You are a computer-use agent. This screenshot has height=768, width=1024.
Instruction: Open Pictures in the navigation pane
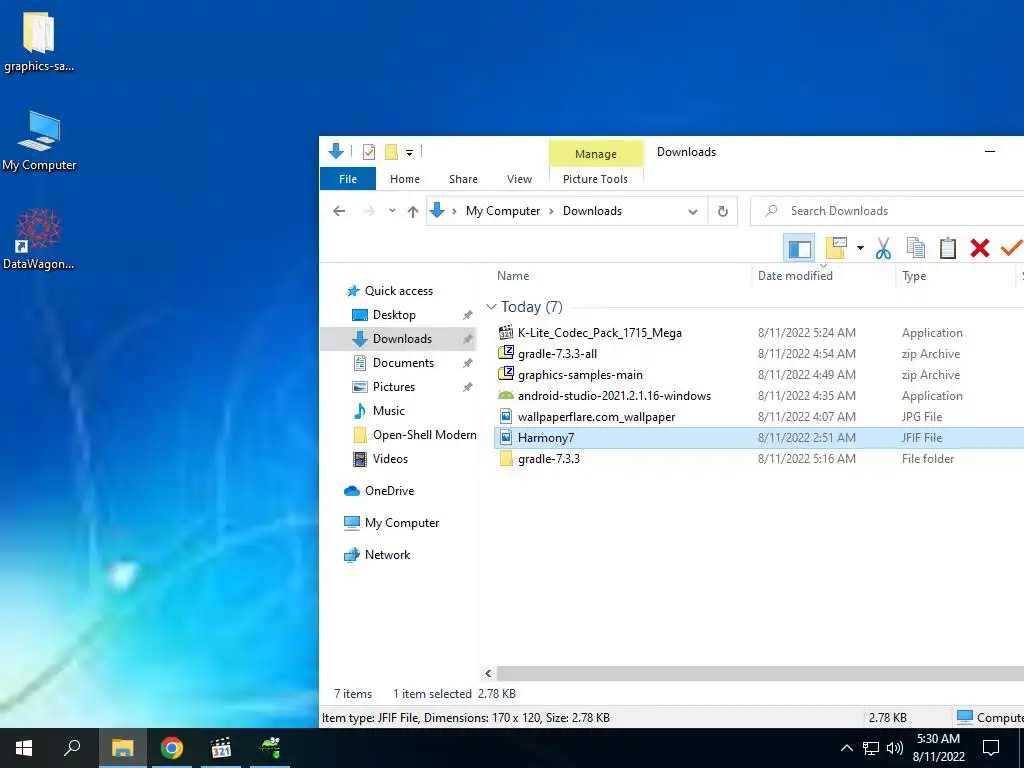(x=393, y=387)
